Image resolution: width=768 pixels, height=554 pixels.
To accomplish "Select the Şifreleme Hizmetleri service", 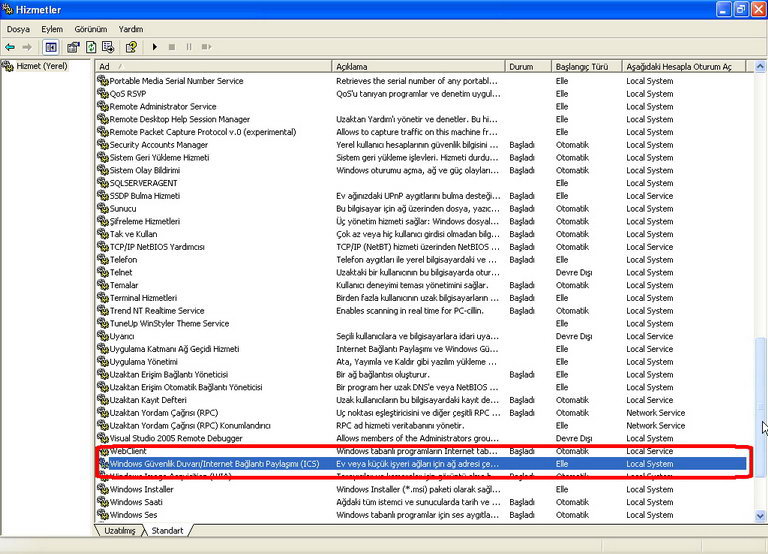I will click(144, 221).
